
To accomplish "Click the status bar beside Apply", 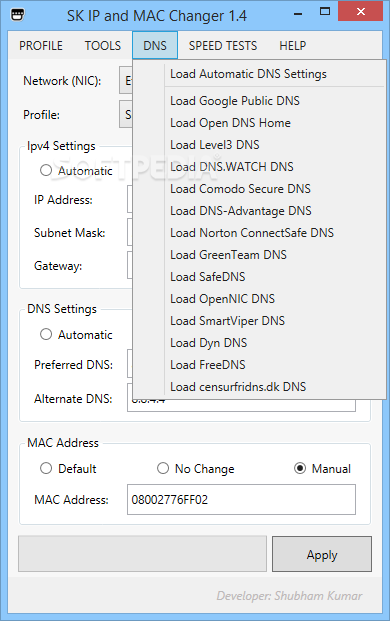I will click(143, 554).
